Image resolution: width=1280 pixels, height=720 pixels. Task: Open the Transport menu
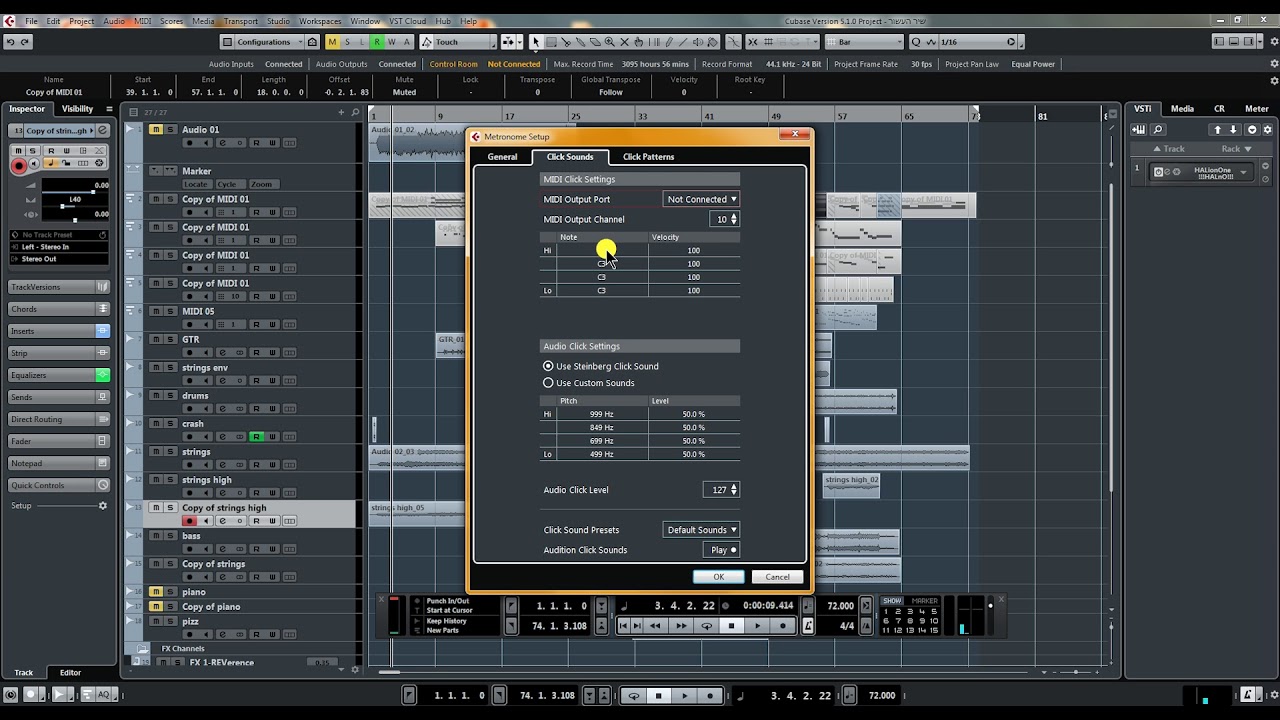click(x=240, y=21)
